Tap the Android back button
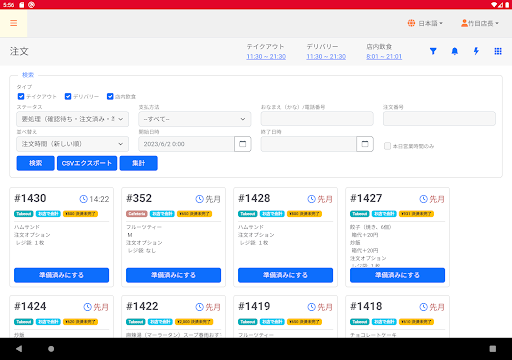 (19, 349)
